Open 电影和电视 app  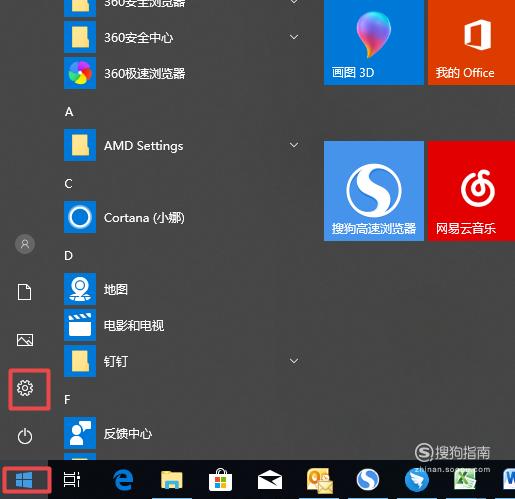[184, 325]
